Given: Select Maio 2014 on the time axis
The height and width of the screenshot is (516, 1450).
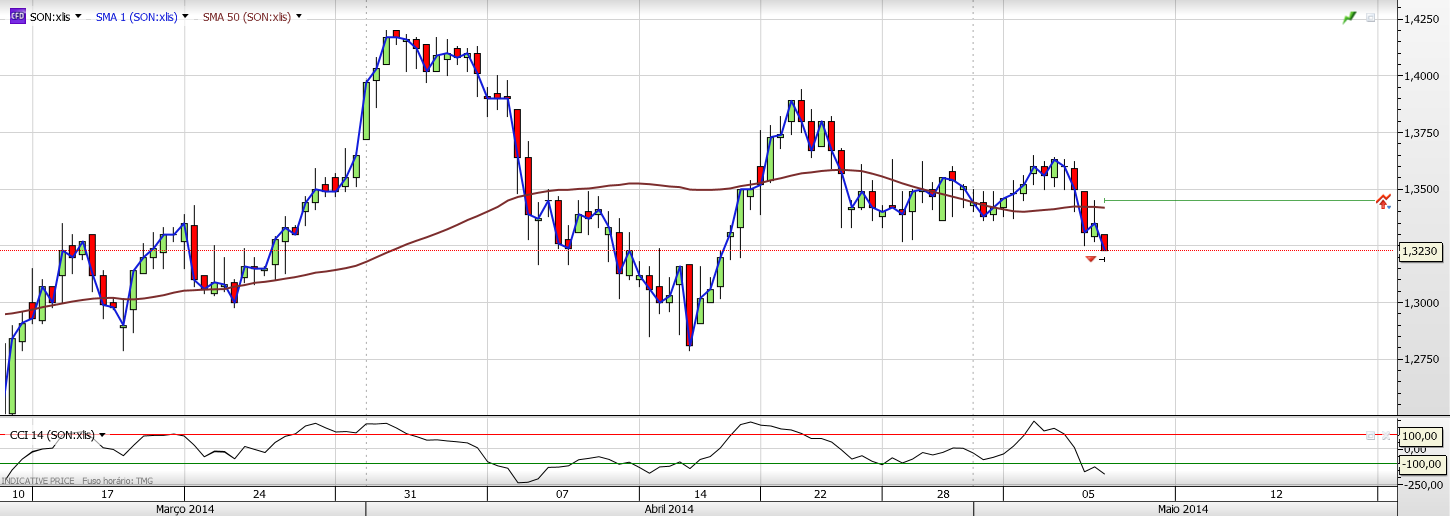Looking at the screenshot, I should click(x=1183, y=509).
